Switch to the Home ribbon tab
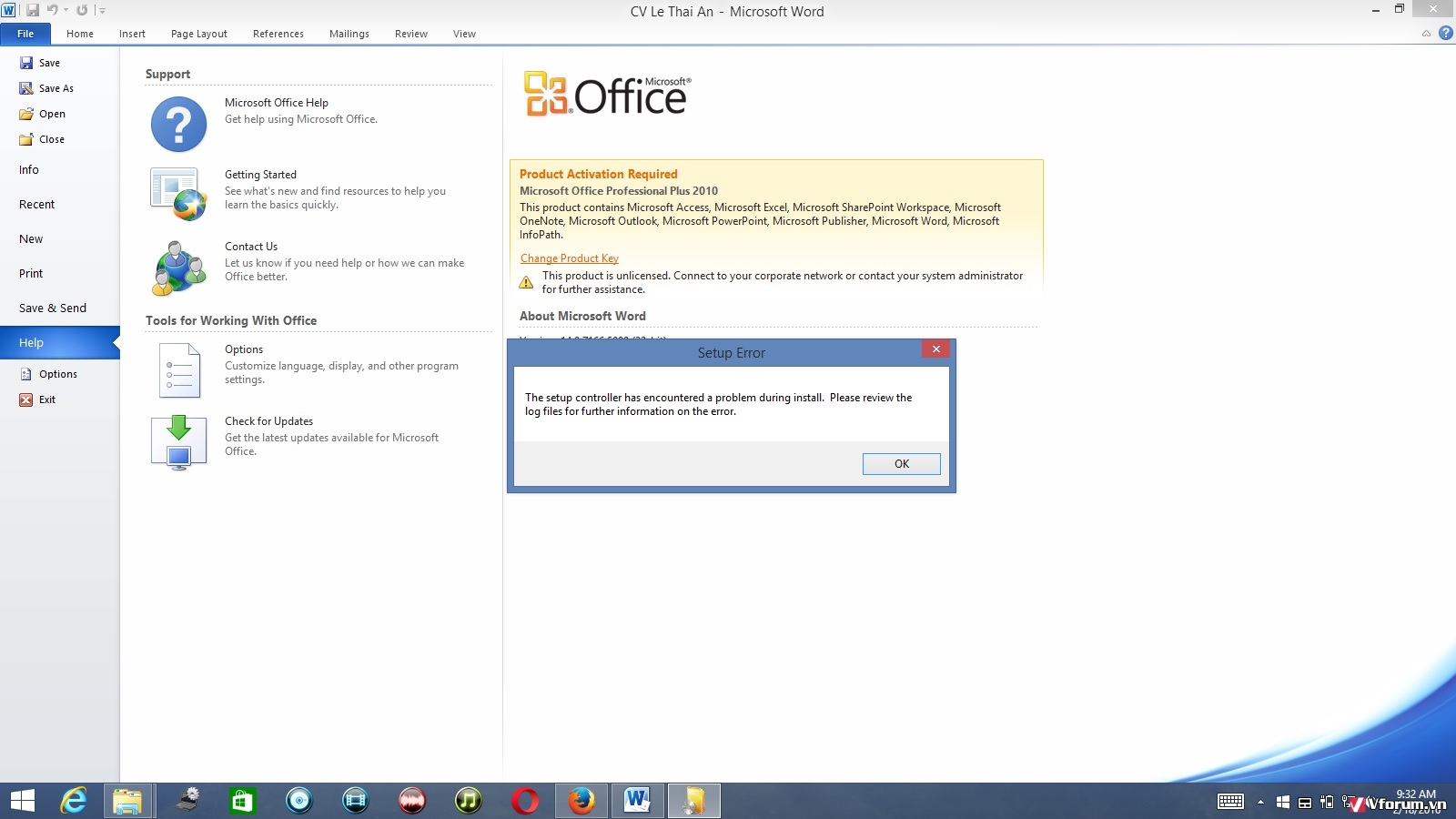This screenshot has width=1456, height=819. (80, 34)
